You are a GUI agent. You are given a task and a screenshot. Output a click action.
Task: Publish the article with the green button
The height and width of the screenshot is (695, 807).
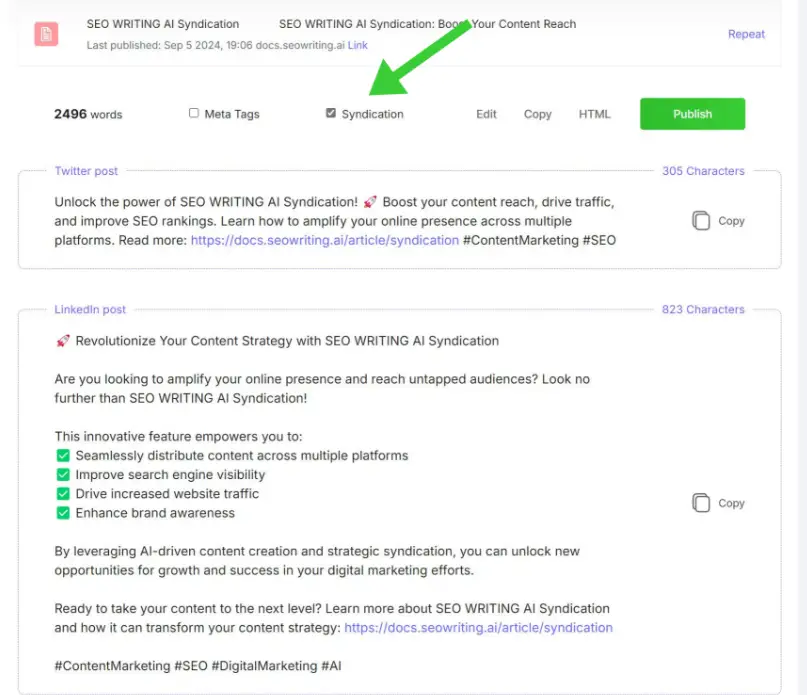(692, 114)
